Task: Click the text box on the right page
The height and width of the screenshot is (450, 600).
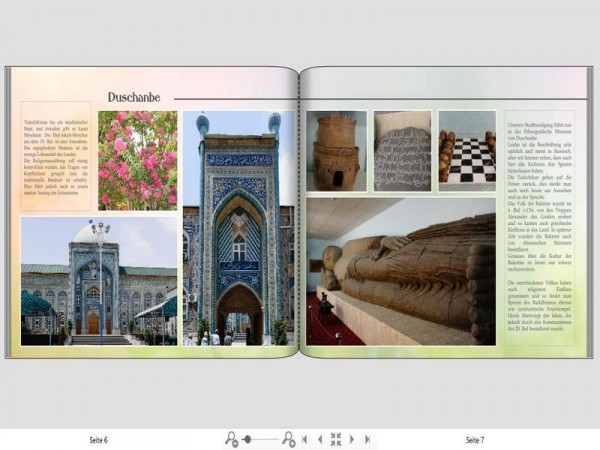Action: [x=540, y=228]
